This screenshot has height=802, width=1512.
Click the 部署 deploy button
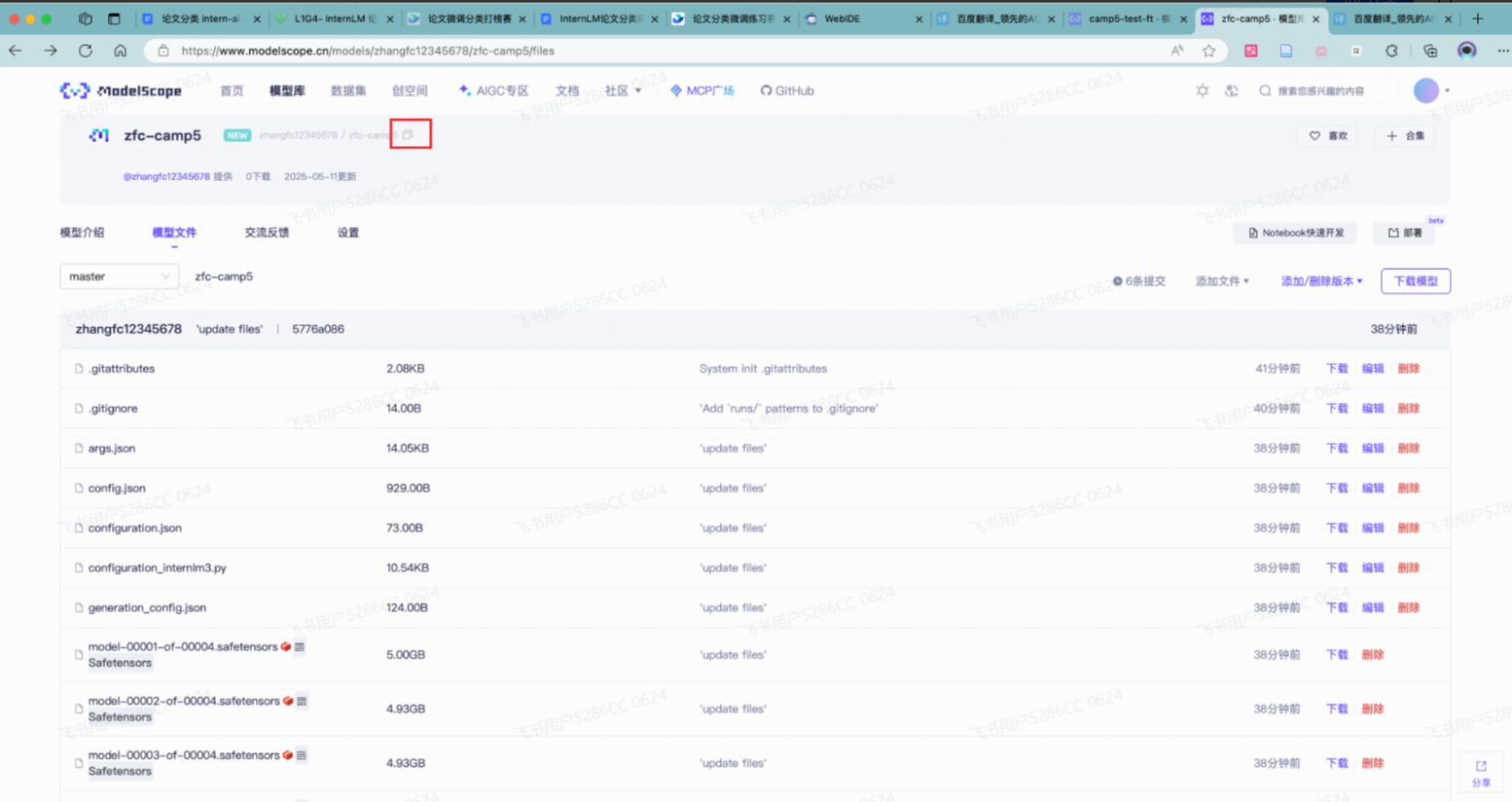click(1404, 233)
